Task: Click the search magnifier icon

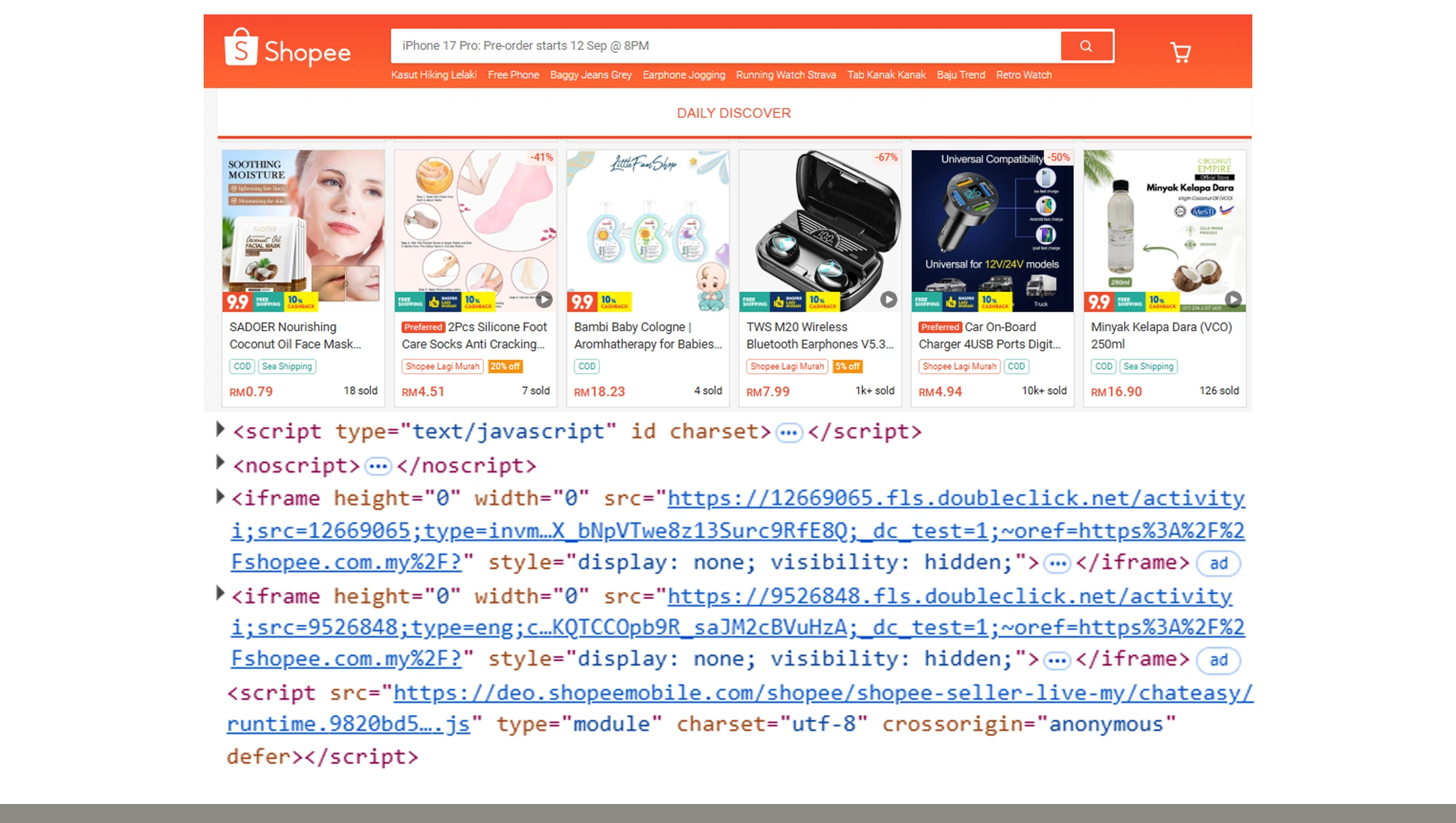Action: coord(1086,46)
